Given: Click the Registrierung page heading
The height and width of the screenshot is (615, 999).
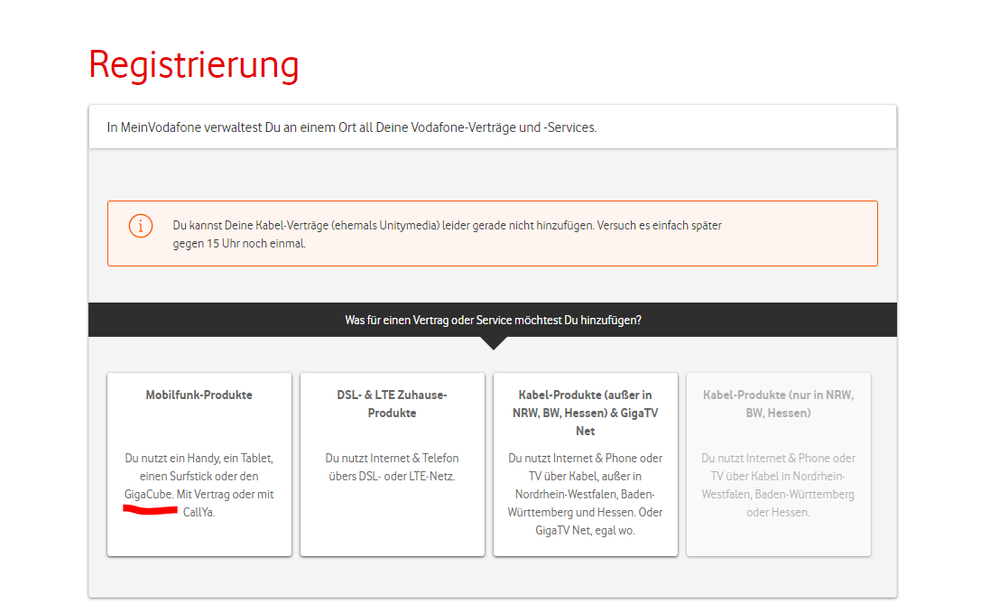Looking at the screenshot, I should pos(194,65).
